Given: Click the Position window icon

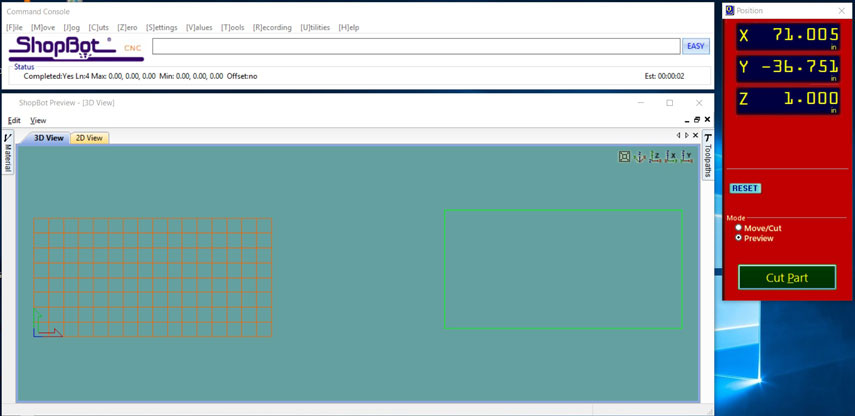Looking at the screenshot, I should (x=730, y=10).
